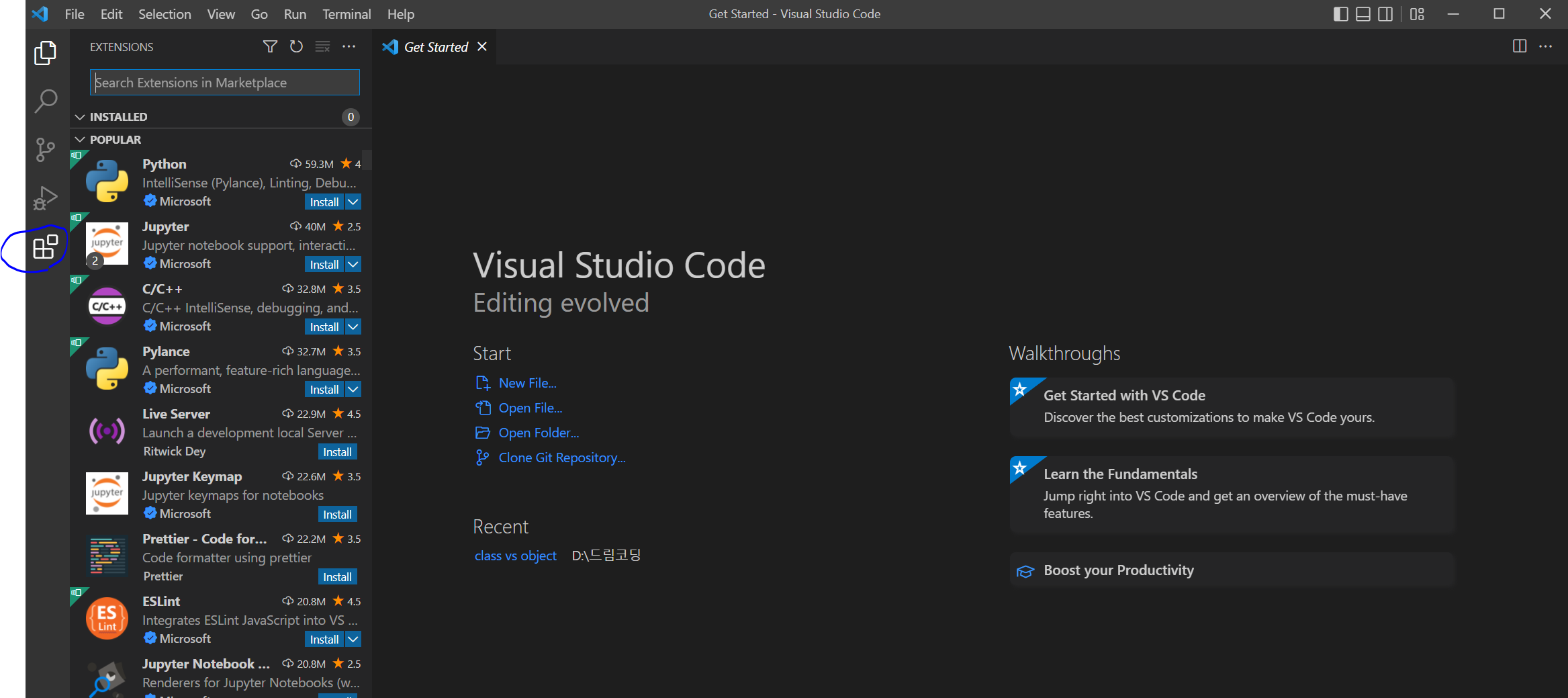Screen dimensions: 1568x698
Task: Install the Live Server extension
Action: tap(337, 452)
